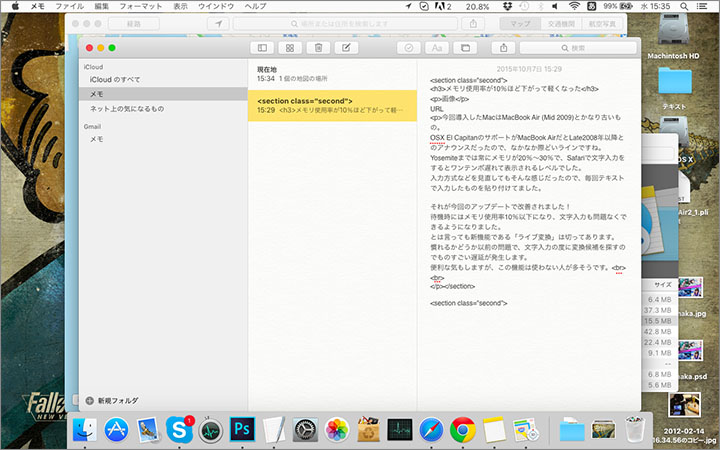Click the note date 2015年10月7日 15:29
Screen dimensions: 720x450
click(529, 69)
